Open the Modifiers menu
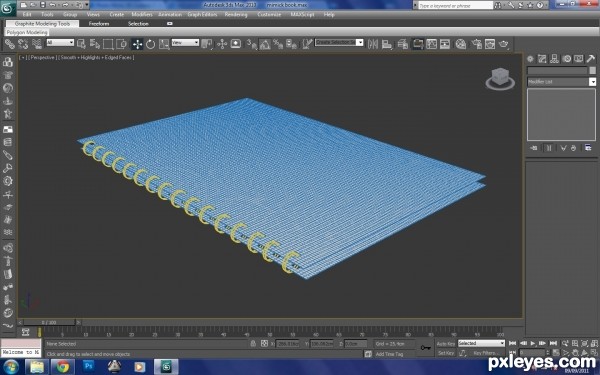The image size is (600, 375). (142, 15)
